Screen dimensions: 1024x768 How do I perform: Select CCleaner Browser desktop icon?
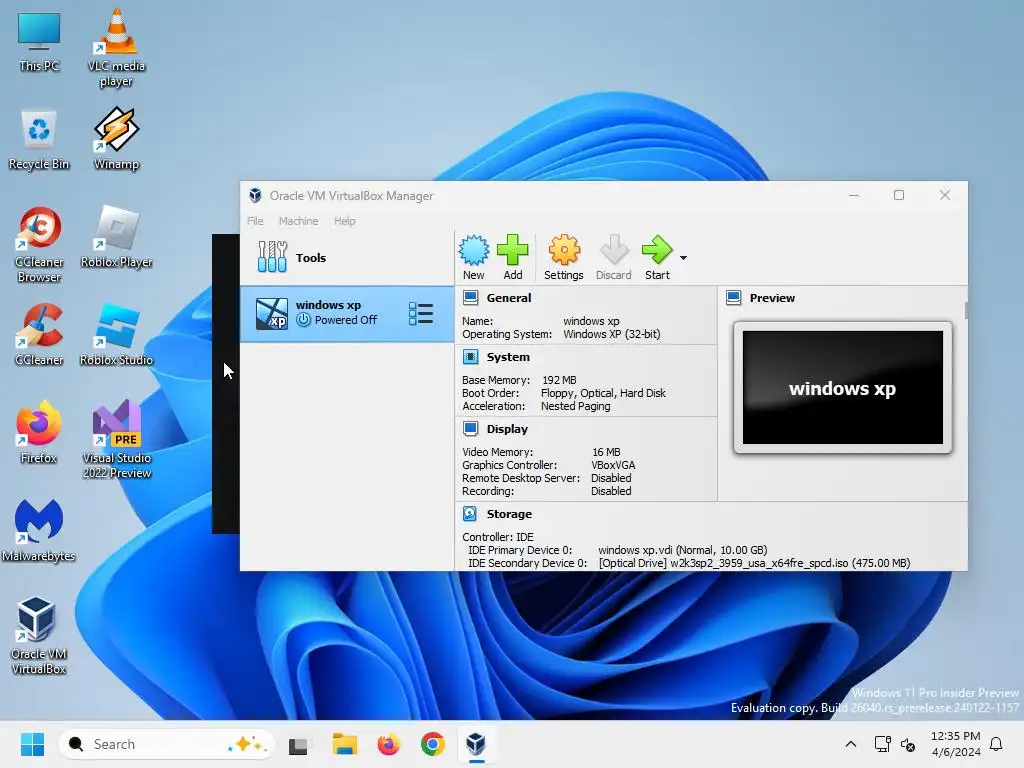point(39,245)
